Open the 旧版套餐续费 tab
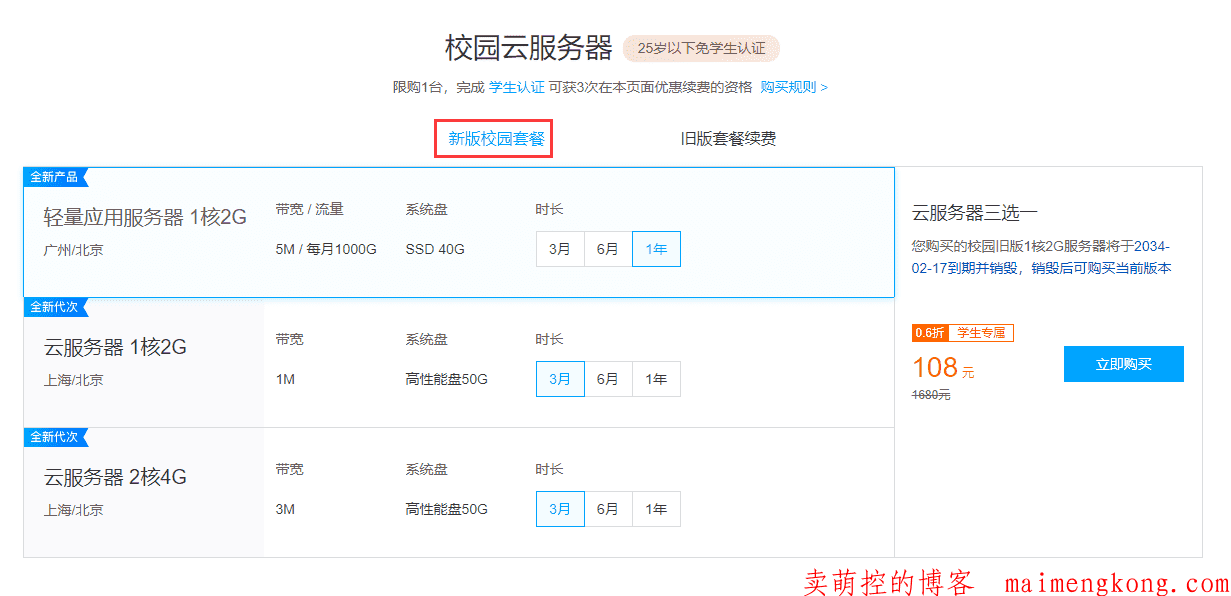Screen dimensions: 1231x596 tap(728, 139)
